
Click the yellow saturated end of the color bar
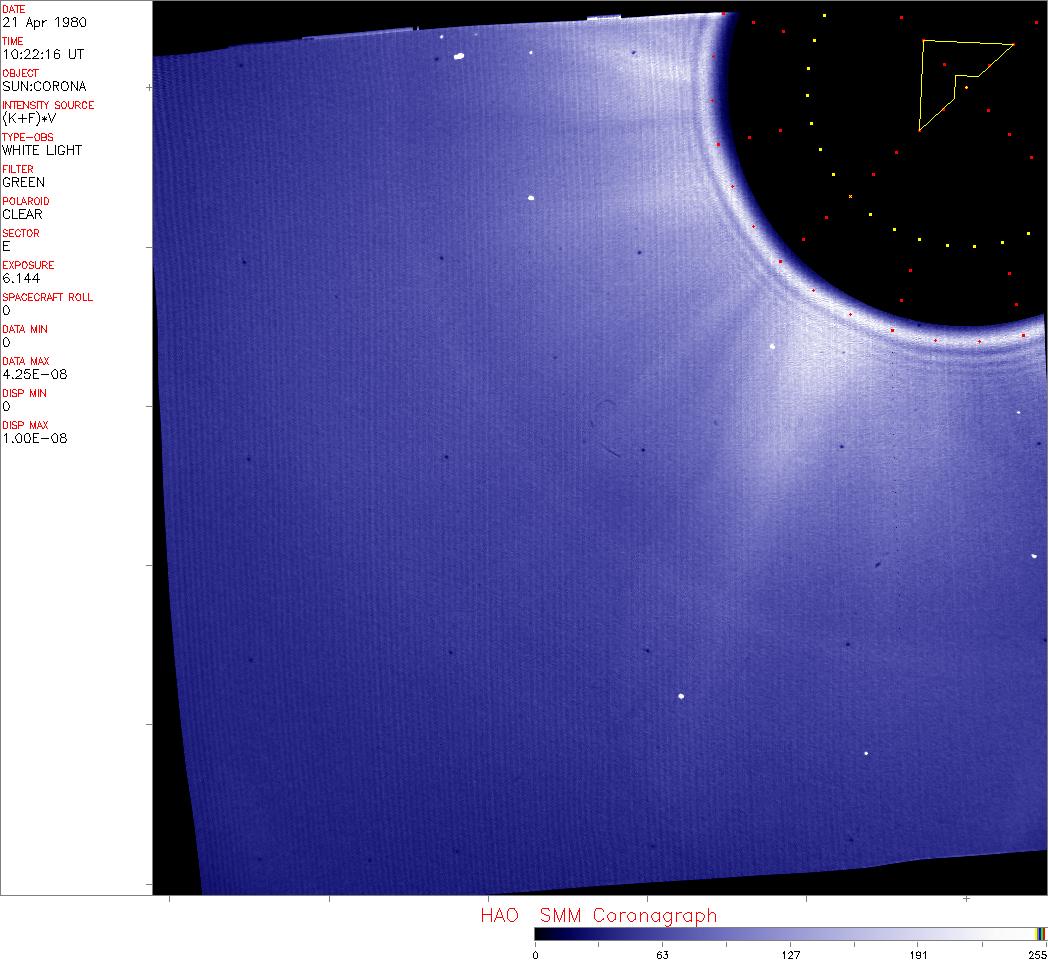pos(1038,933)
